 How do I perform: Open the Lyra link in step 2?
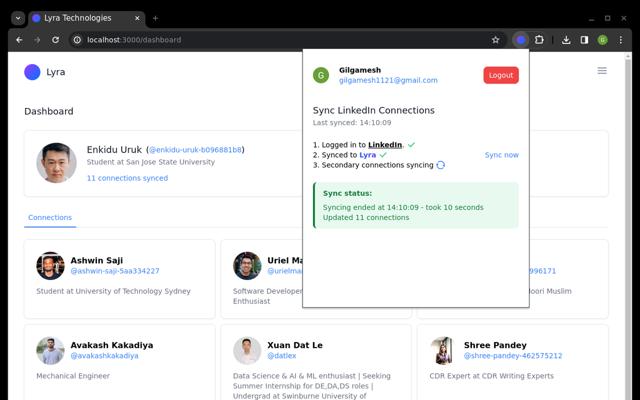pyautogui.click(x=368, y=155)
